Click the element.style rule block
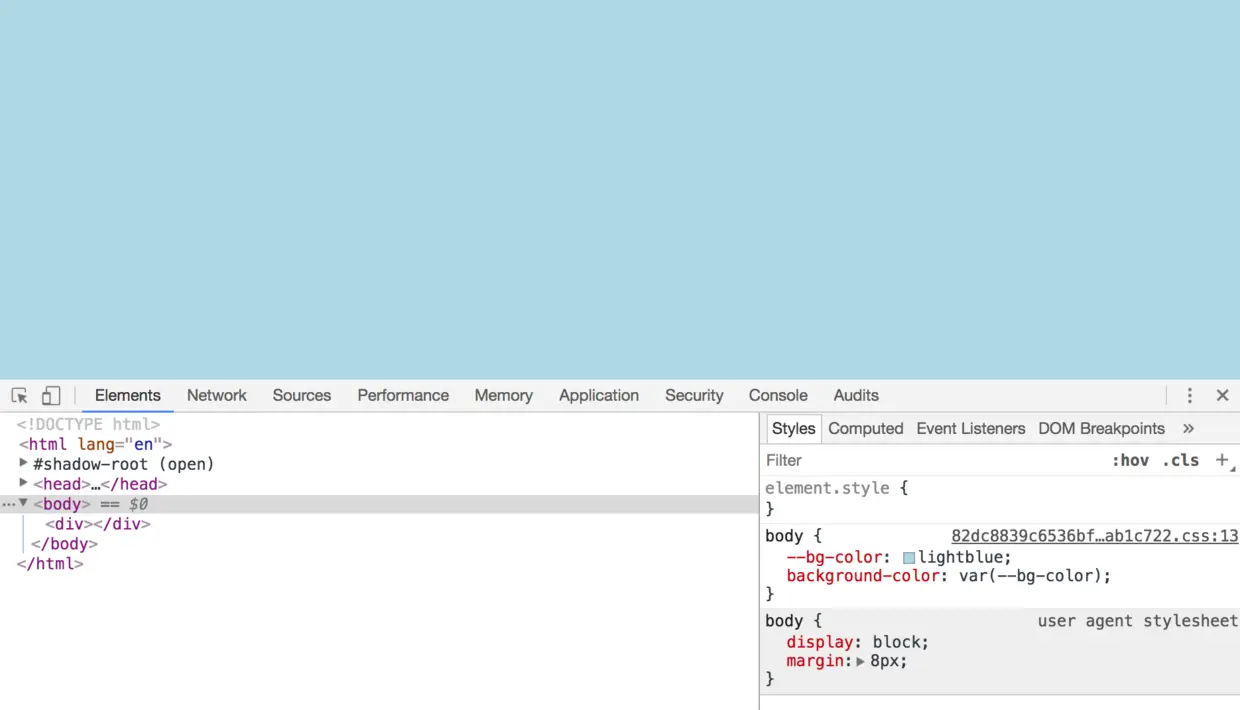Image resolution: width=1240 pixels, height=710 pixels. pyautogui.click(x=1000, y=498)
